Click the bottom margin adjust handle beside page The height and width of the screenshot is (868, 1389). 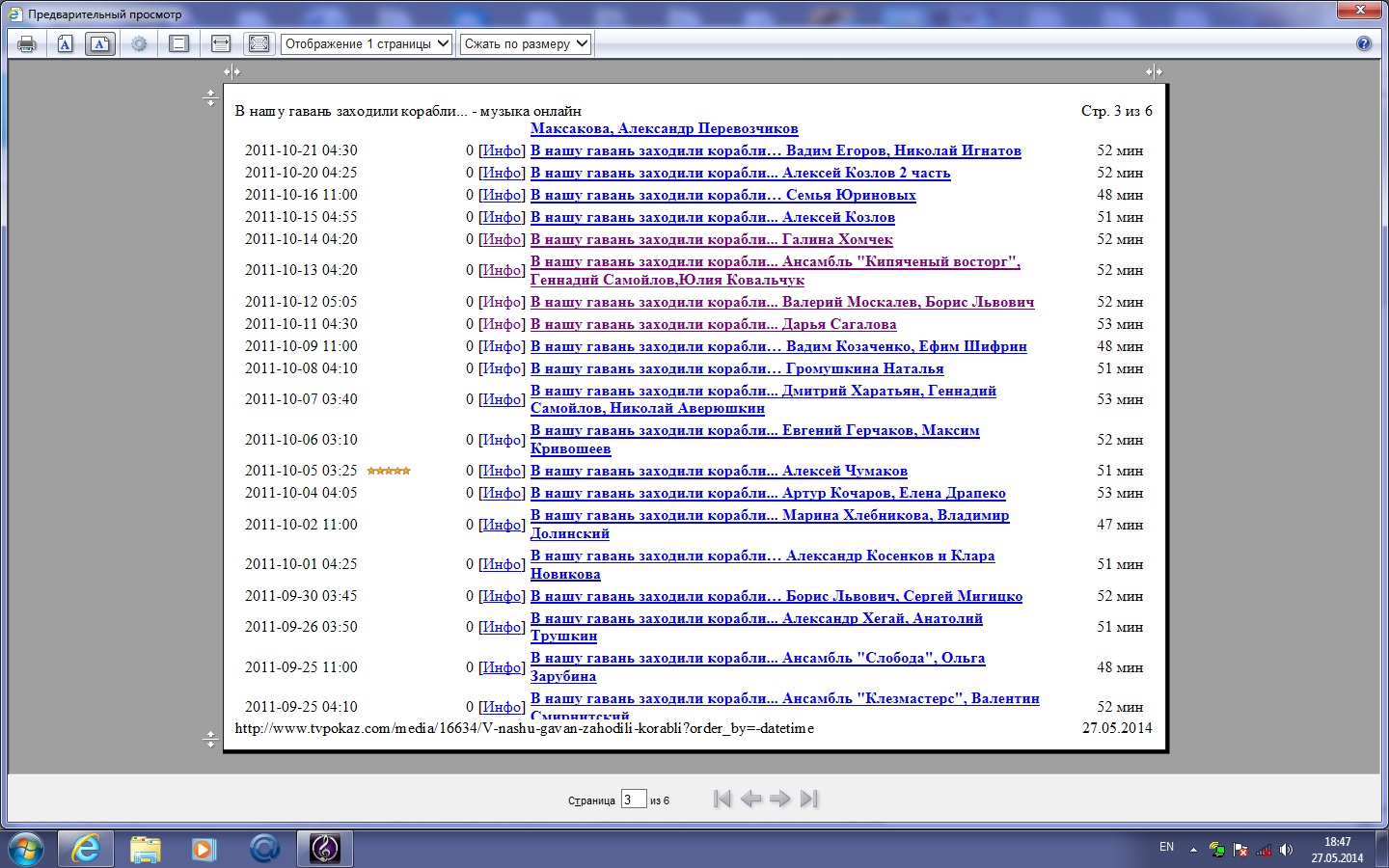(210, 740)
